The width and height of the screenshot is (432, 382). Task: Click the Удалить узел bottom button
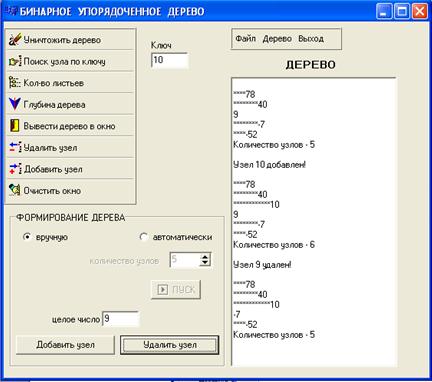click(170, 345)
